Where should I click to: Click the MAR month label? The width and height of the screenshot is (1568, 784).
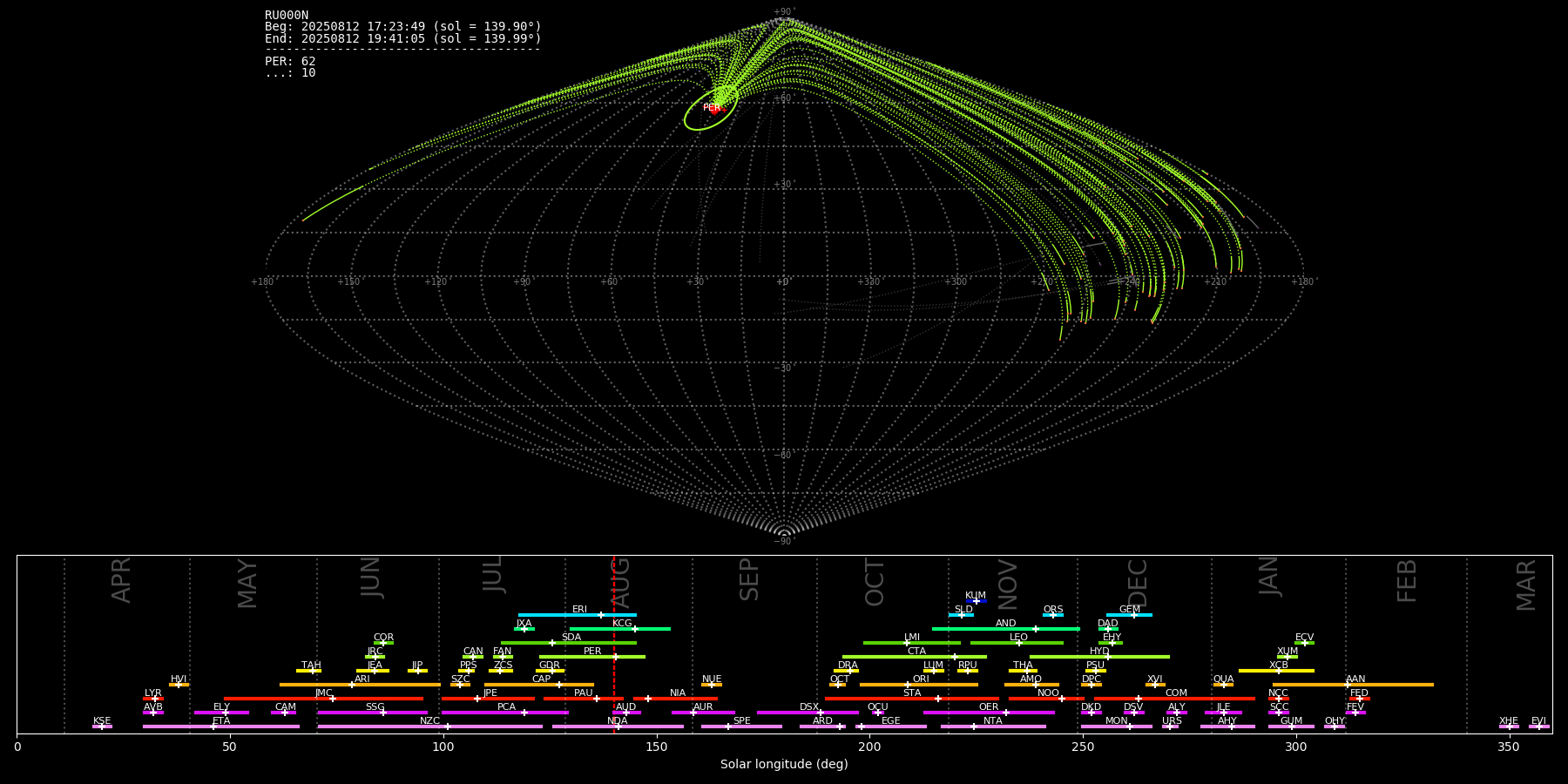1525,585
